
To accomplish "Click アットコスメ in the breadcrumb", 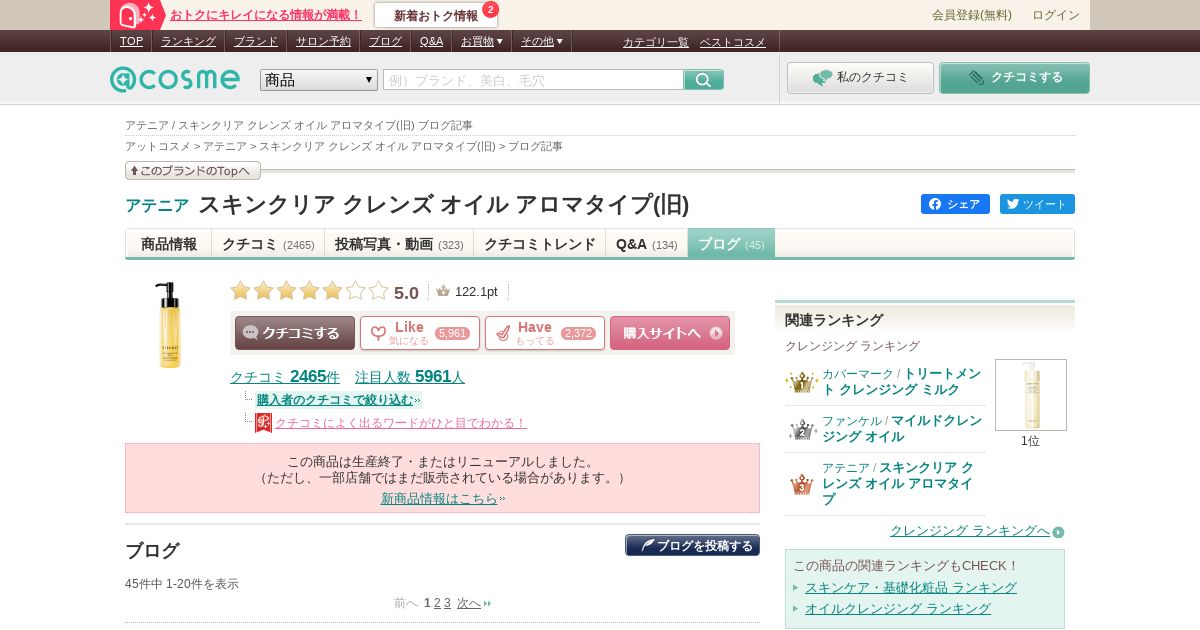I will (157, 146).
